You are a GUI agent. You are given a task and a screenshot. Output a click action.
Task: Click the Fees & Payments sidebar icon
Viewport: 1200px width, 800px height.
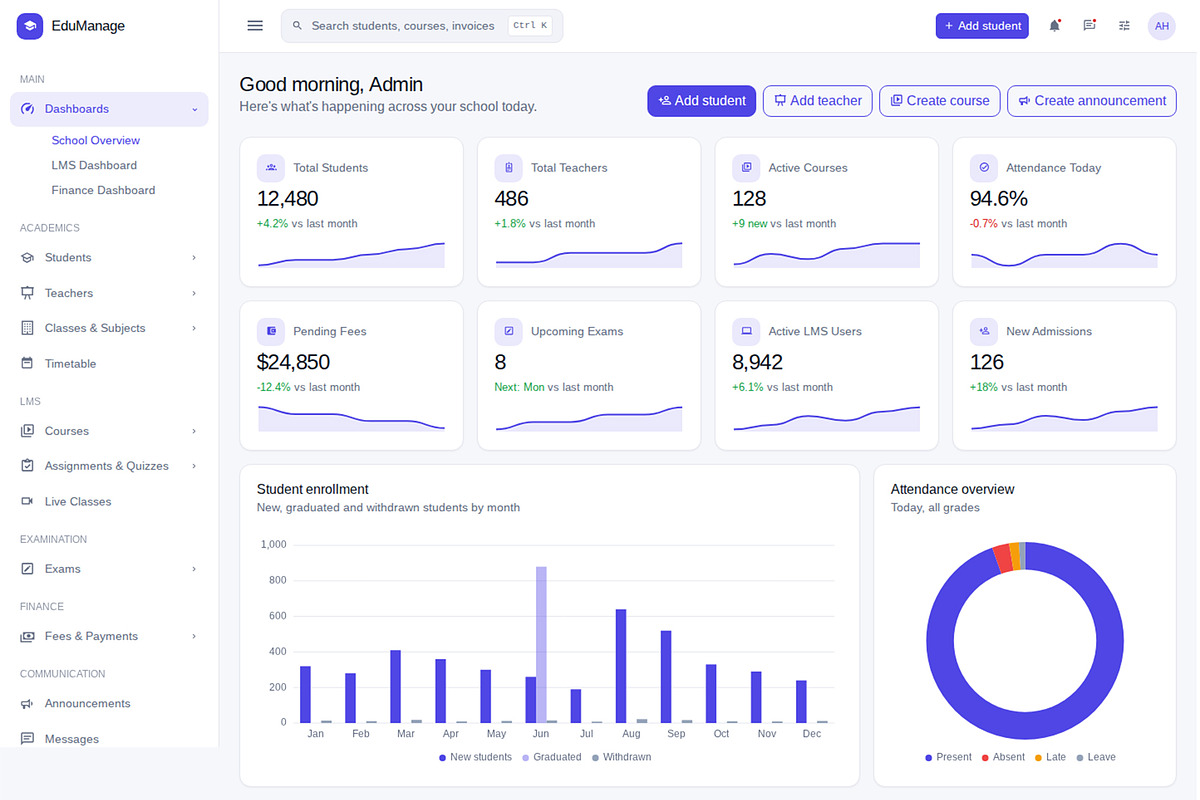[x=27, y=636]
